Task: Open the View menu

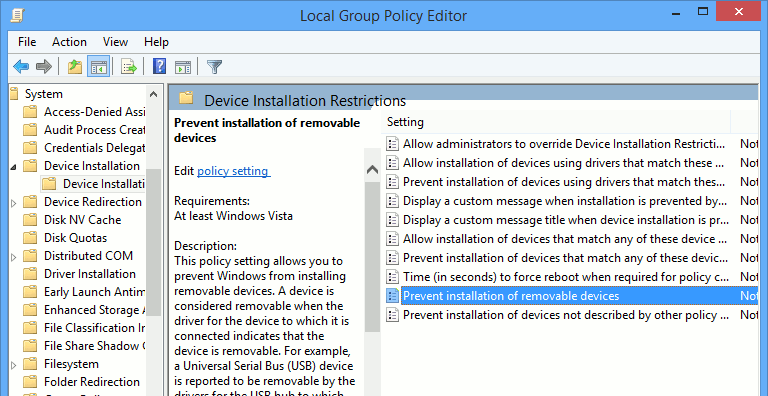Action: click(115, 42)
